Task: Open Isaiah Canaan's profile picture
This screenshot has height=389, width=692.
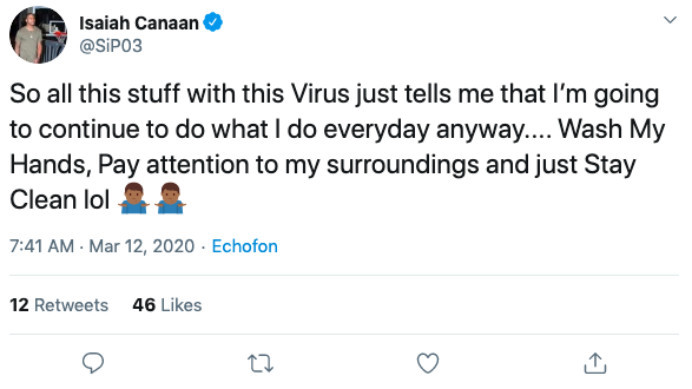Action: pos(38,35)
